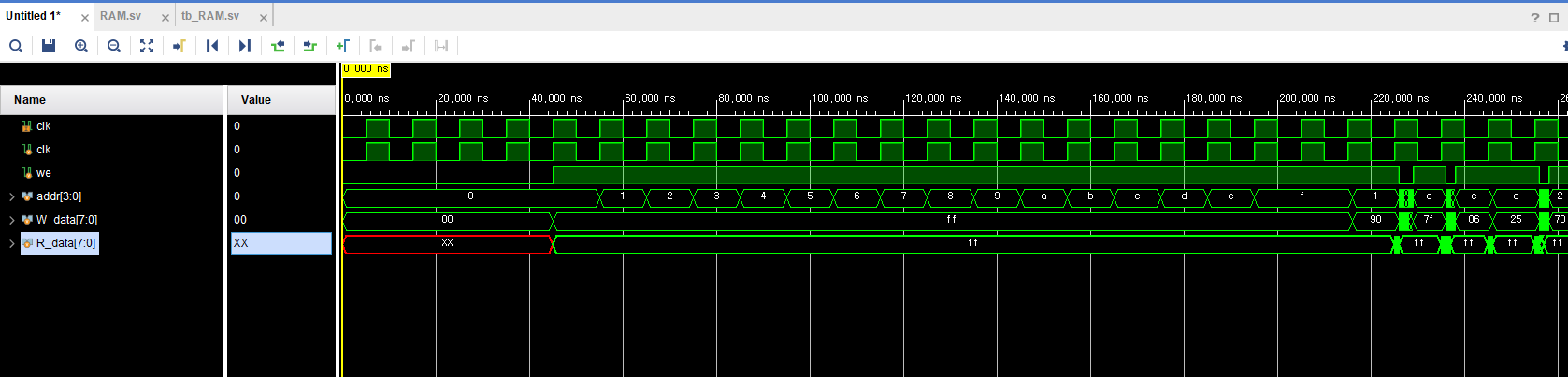Image resolution: width=1568 pixels, height=377 pixels.
Task: Select the we signal name
Action: coord(44,173)
